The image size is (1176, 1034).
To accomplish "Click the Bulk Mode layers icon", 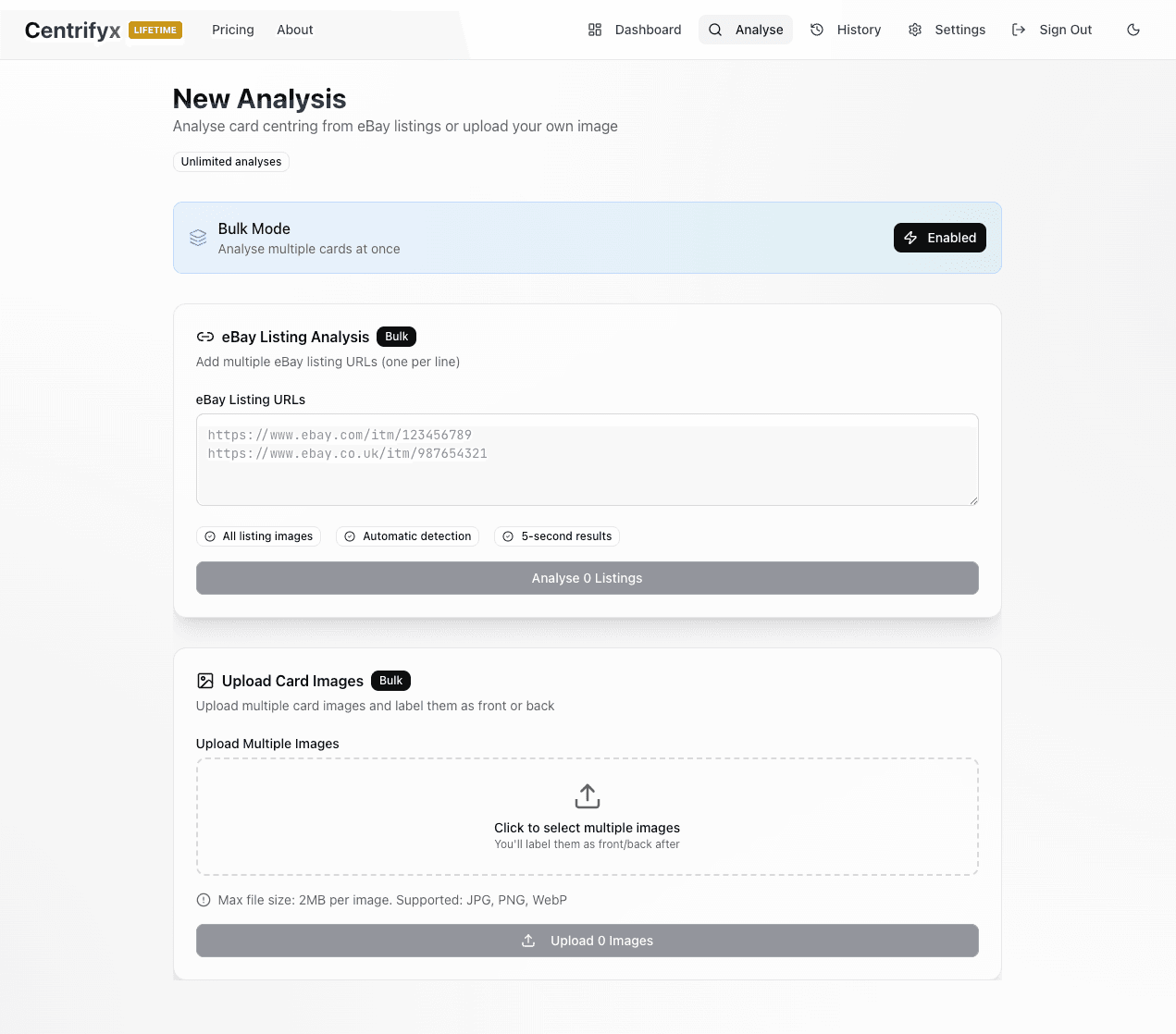I will pos(198,238).
